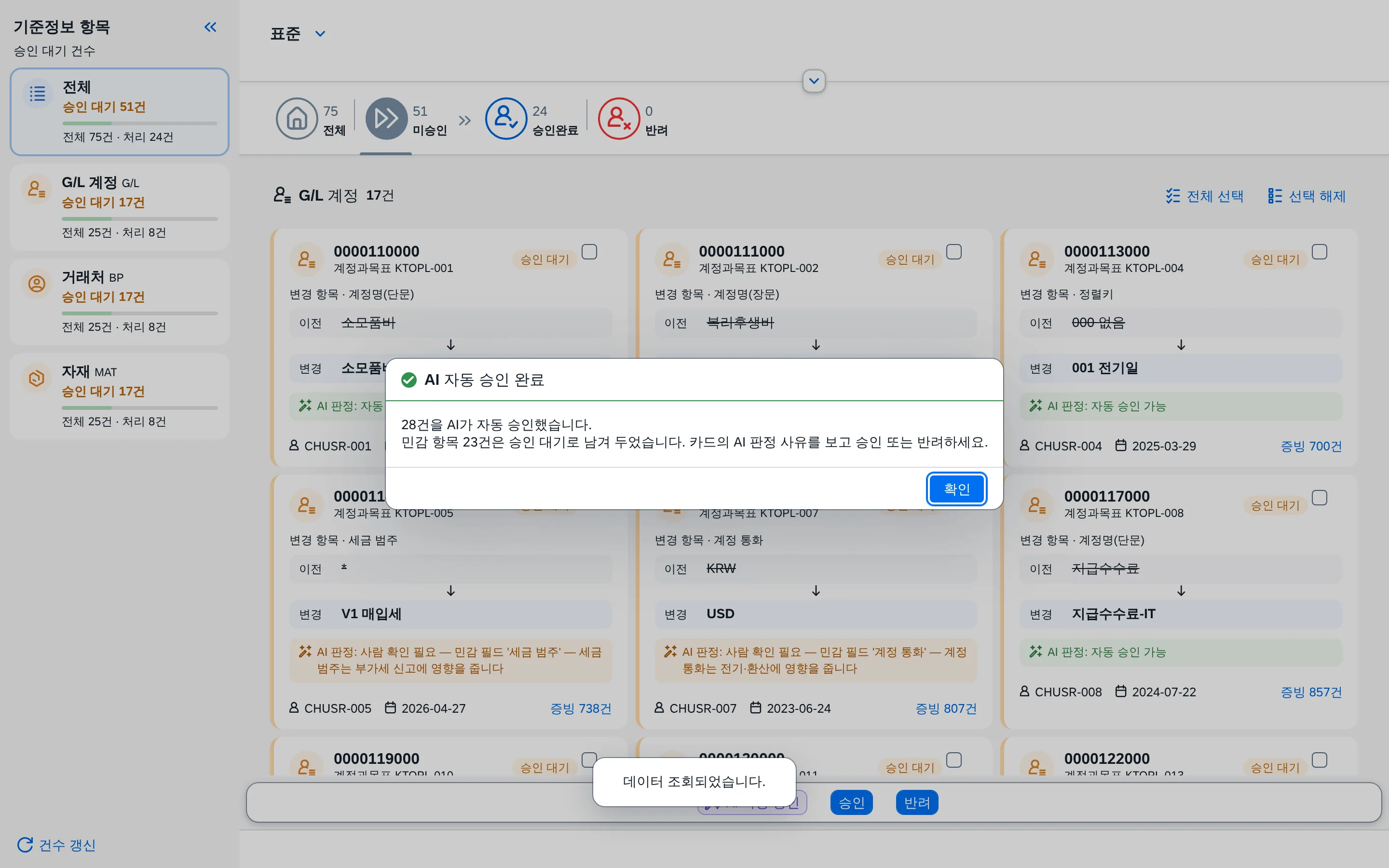Screen dimensions: 1389x868
Task: Collapse the 기준정보 항목 sidebar with double-chevron icon
Action: pyautogui.click(x=211, y=27)
